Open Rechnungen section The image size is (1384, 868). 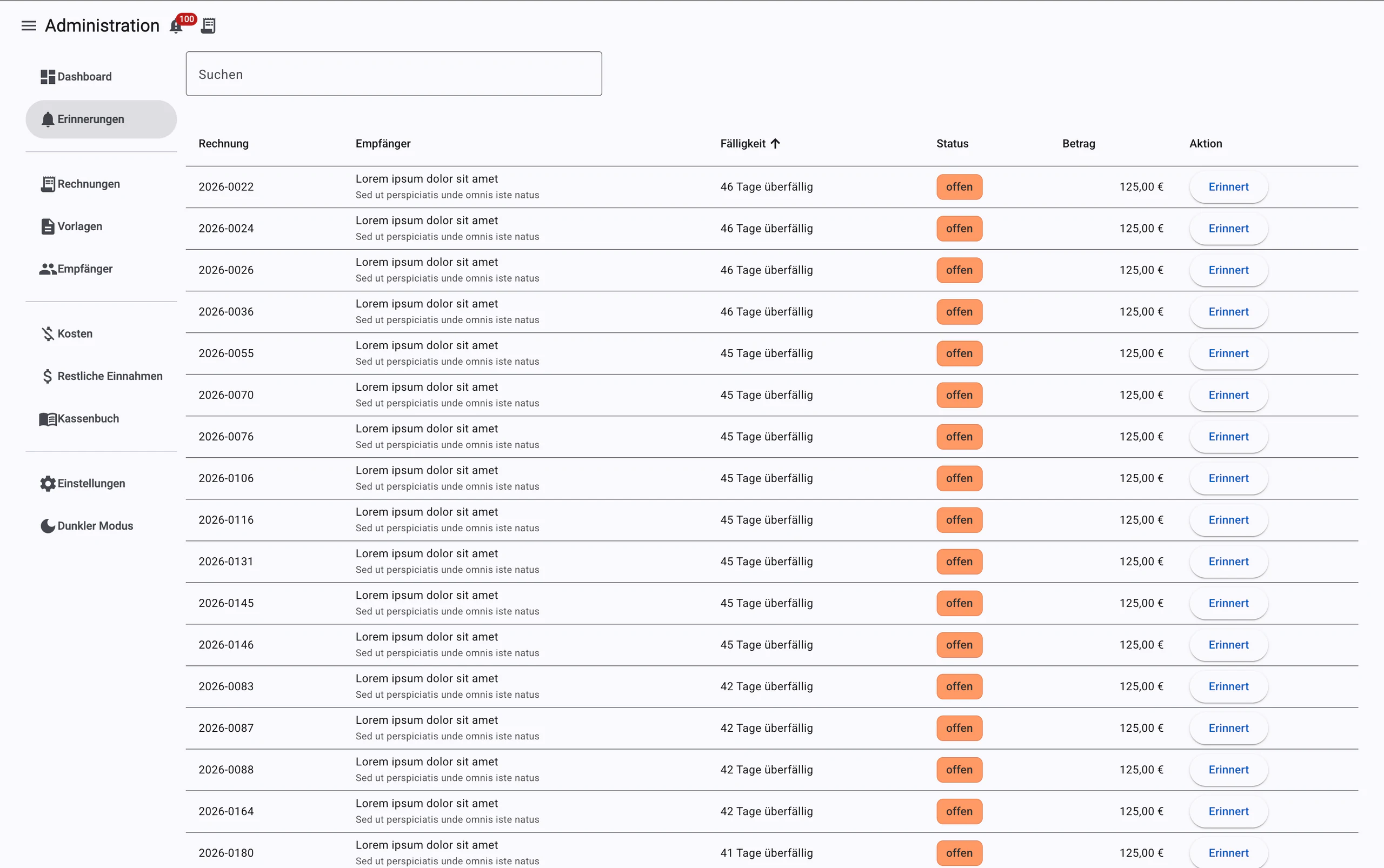click(x=101, y=184)
